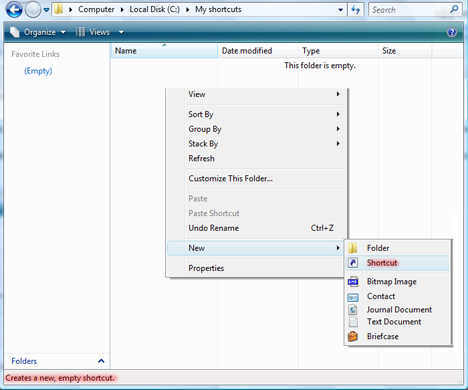Expand the Organize dropdown arrow
Viewport: 468px width, 390px height.
point(63,32)
